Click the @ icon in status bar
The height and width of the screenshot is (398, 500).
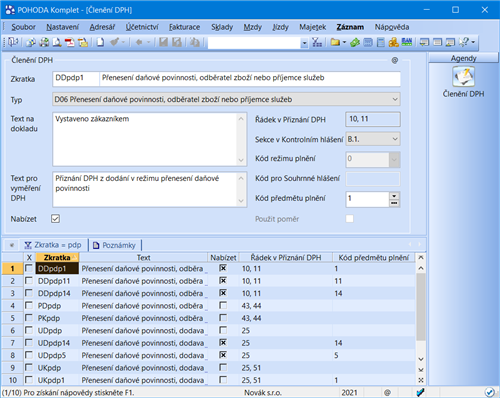tap(387, 393)
